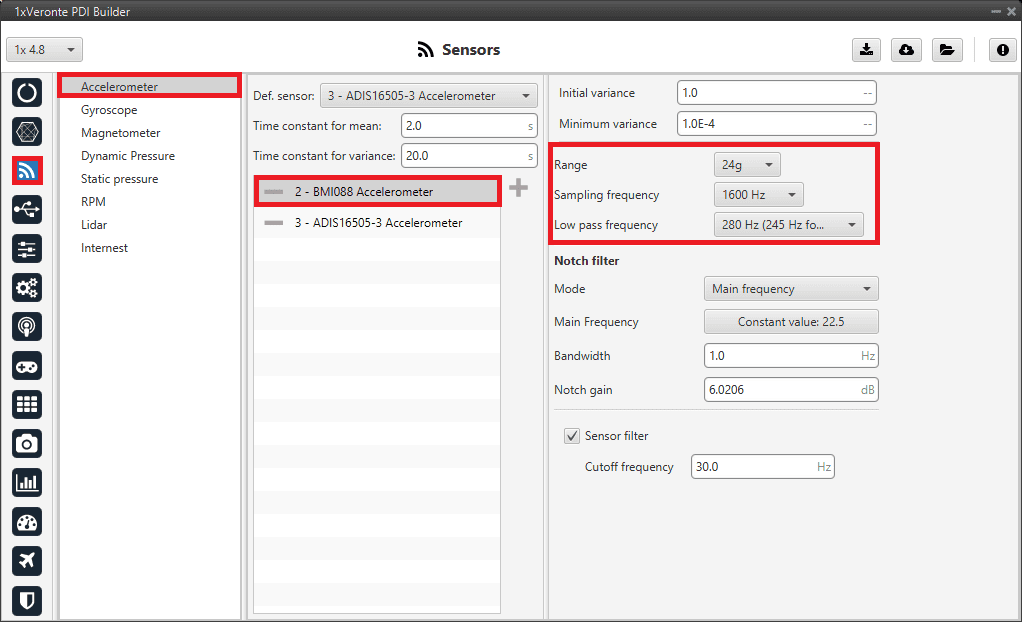The image size is (1022, 622).
Task: Uncheck the Sensor filter checkbox
Action: tap(572, 436)
